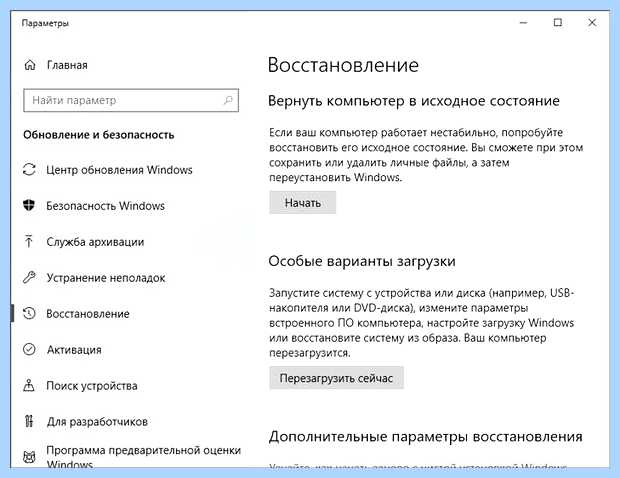
Task: Open Программа предварительной оценки Windows
Action: click(144, 457)
